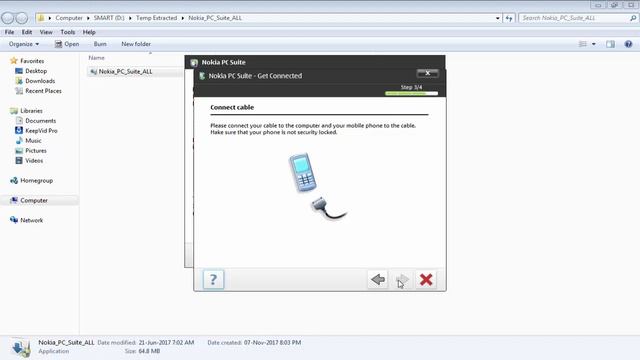Click the change view icon in toolbar
Screen dimensions: 640x360
583,44
